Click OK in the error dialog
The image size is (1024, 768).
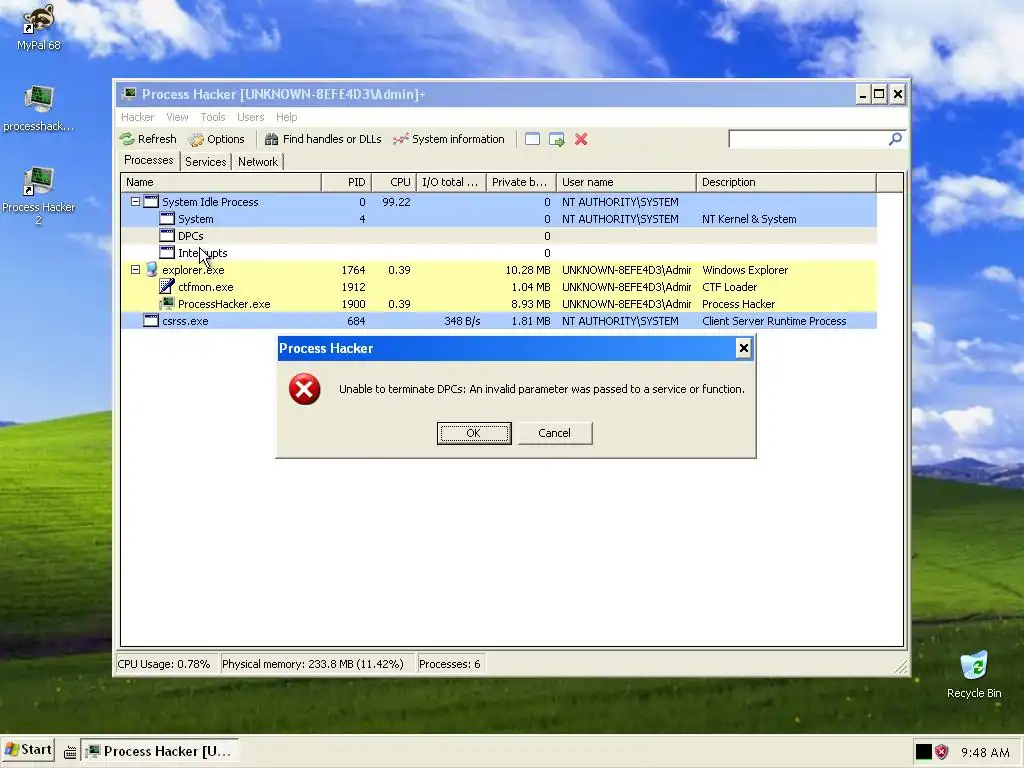(474, 433)
